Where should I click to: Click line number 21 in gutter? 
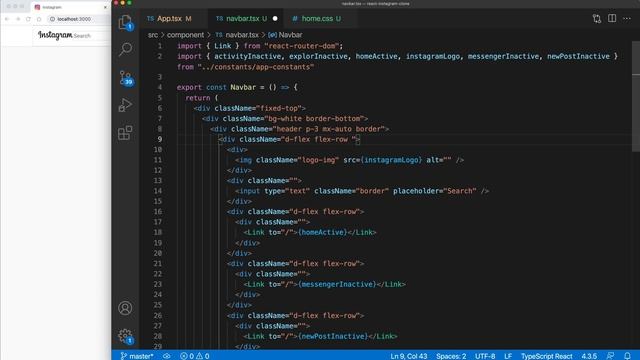click(158, 263)
